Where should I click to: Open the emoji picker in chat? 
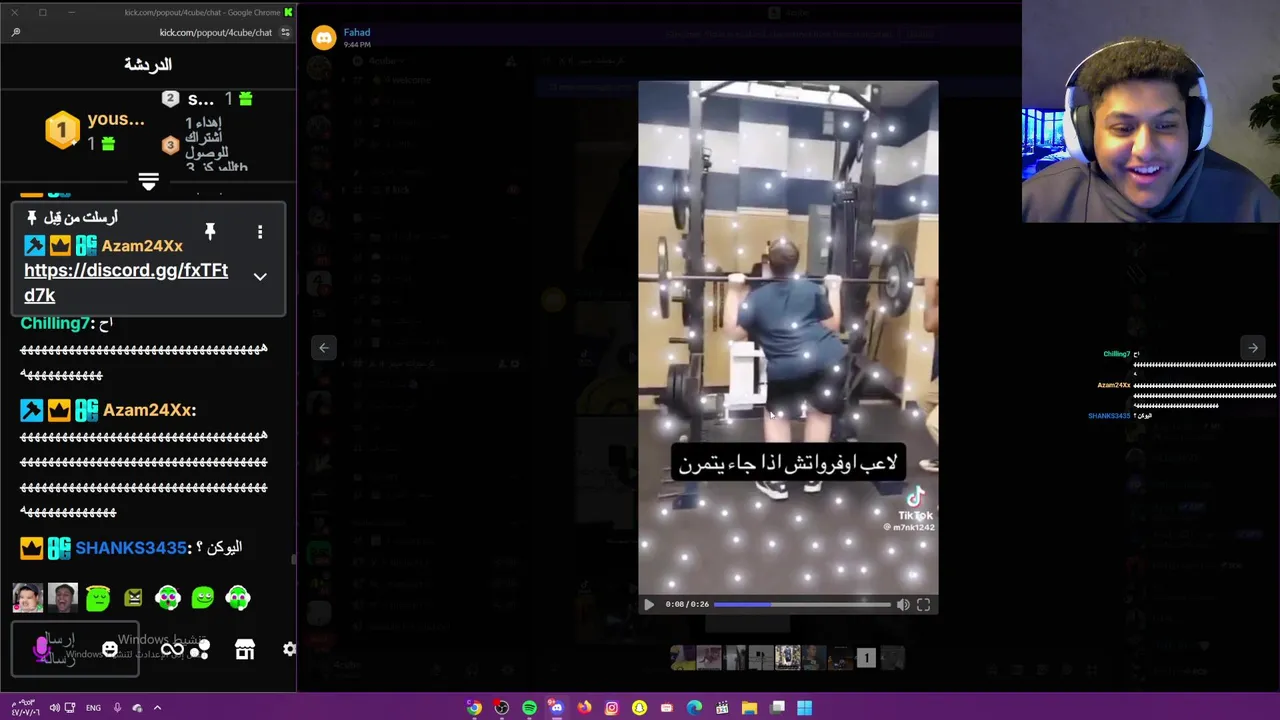tap(110, 650)
